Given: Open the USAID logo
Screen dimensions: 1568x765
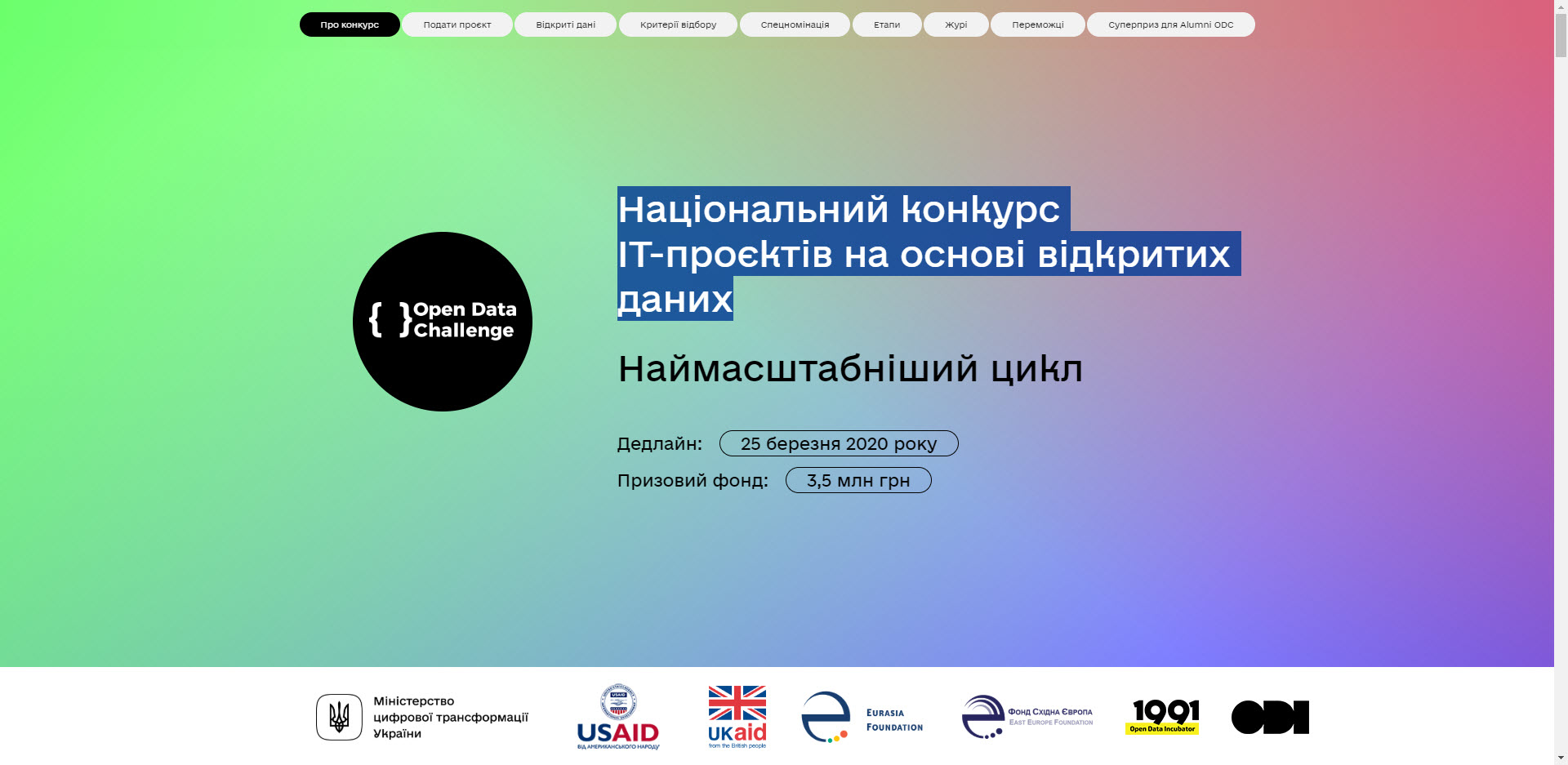Looking at the screenshot, I should click(x=618, y=717).
